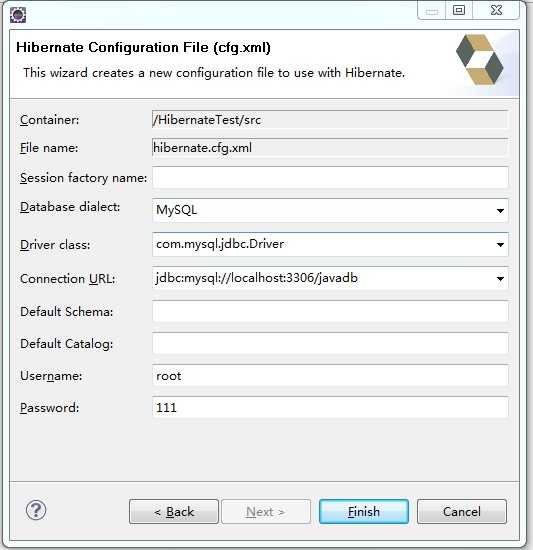Viewport: 533px width, 550px height.
Task: Click the Password: label
Action: [49, 408]
